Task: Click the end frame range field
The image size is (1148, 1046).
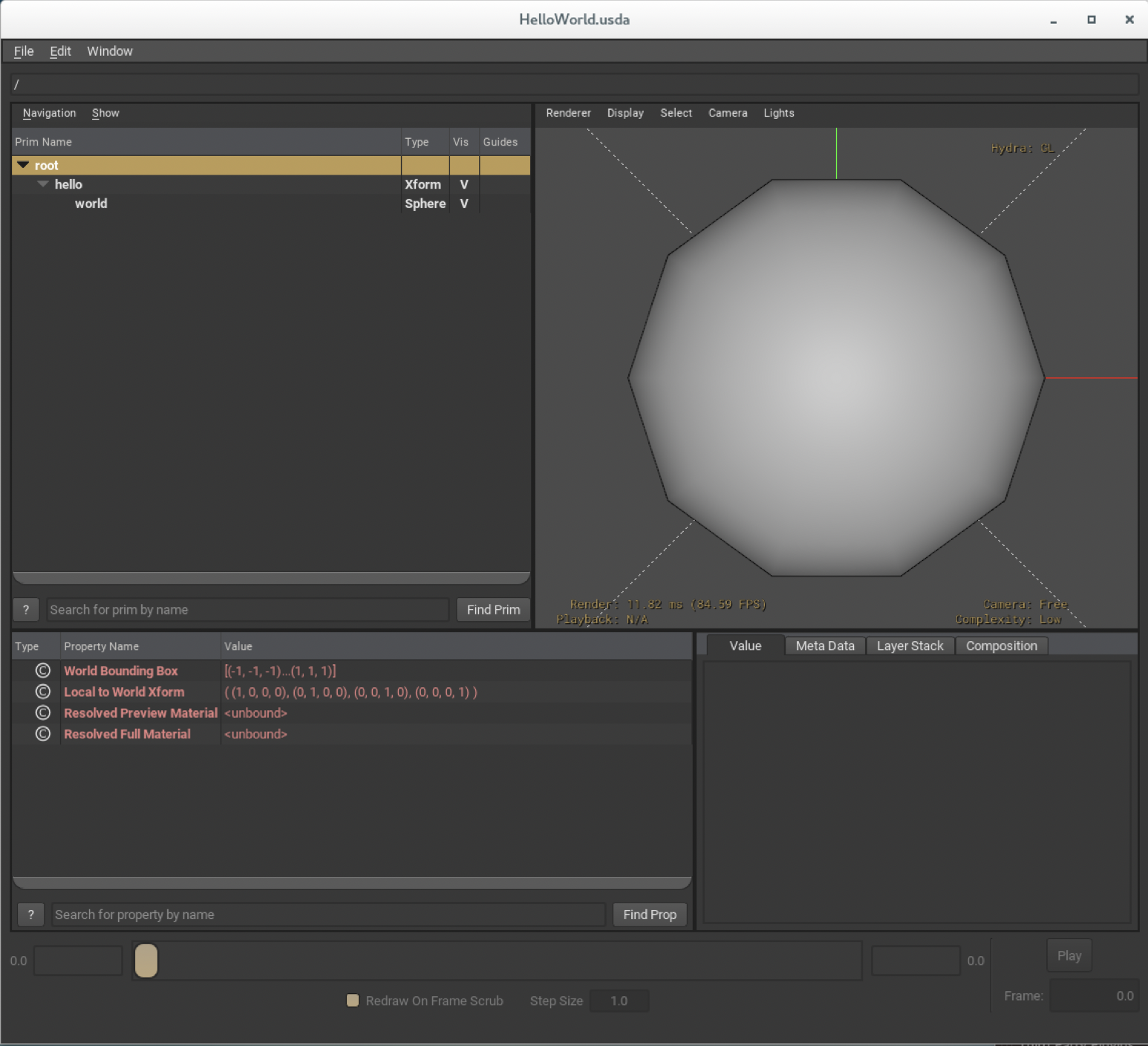Action: coord(916,961)
